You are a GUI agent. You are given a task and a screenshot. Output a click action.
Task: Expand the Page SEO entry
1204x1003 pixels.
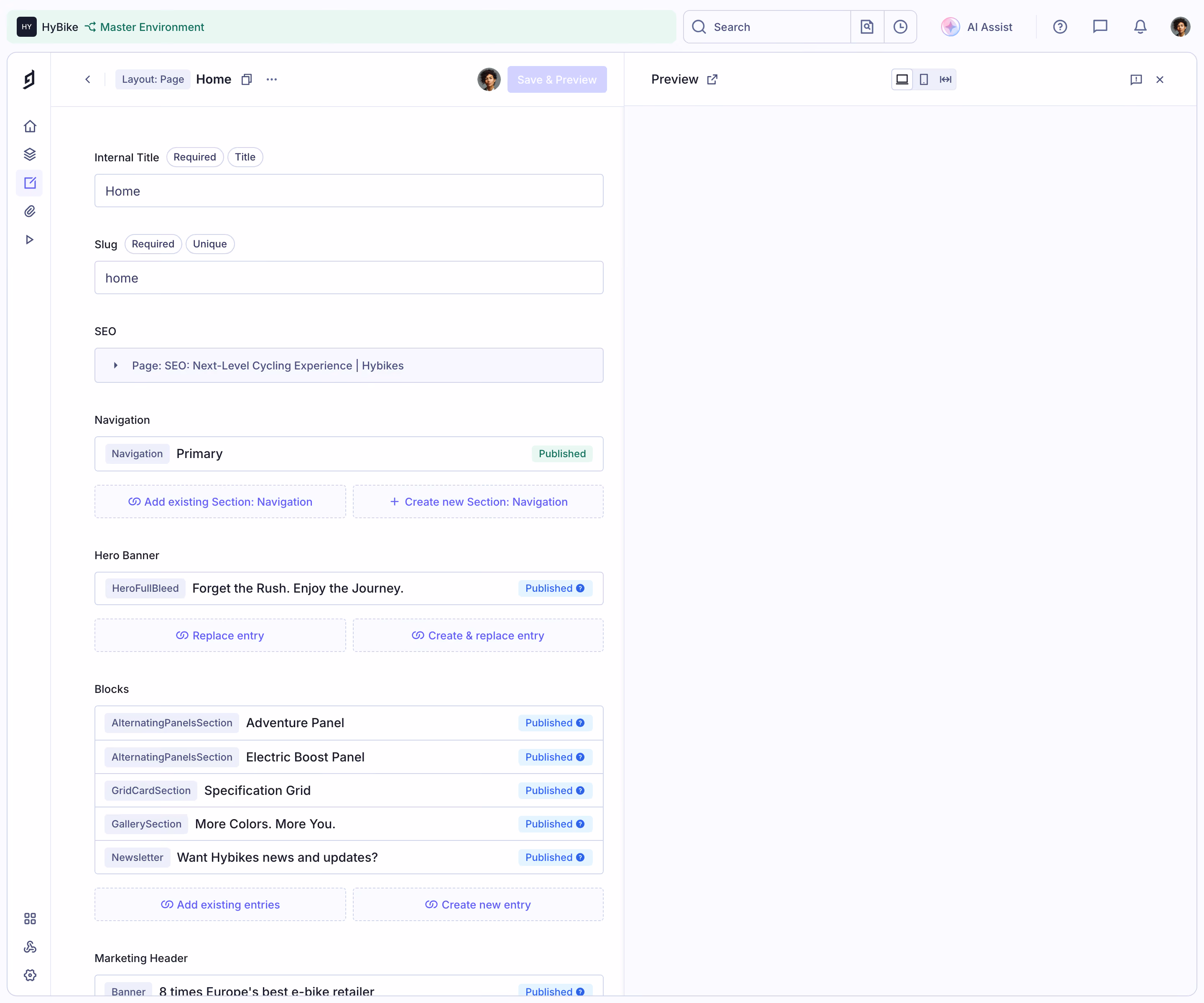pyautogui.click(x=116, y=366)
